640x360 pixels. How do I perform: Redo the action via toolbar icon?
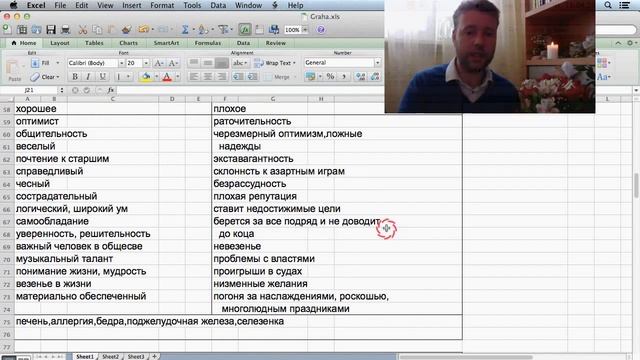point(163,29)
